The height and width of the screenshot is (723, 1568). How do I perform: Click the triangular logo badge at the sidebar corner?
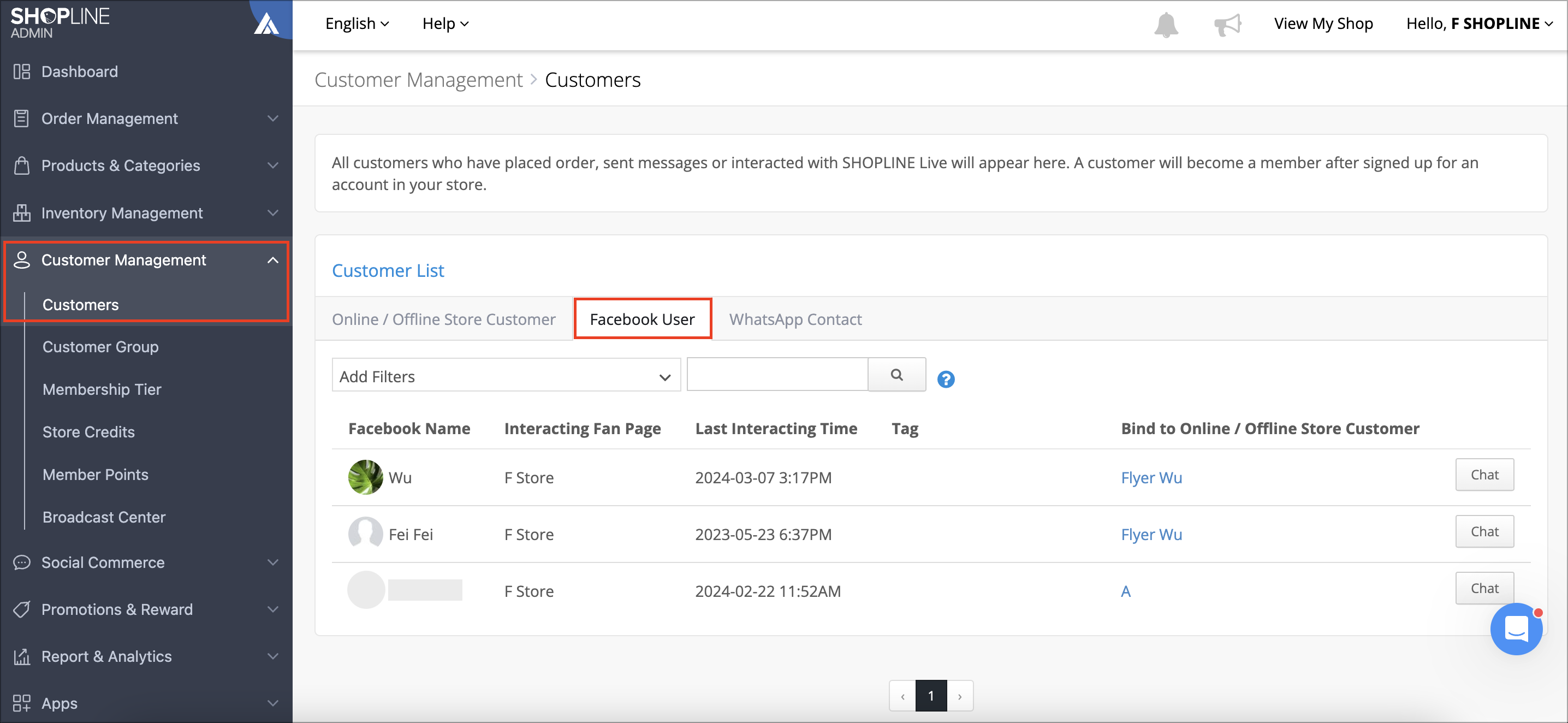[266, 23]
